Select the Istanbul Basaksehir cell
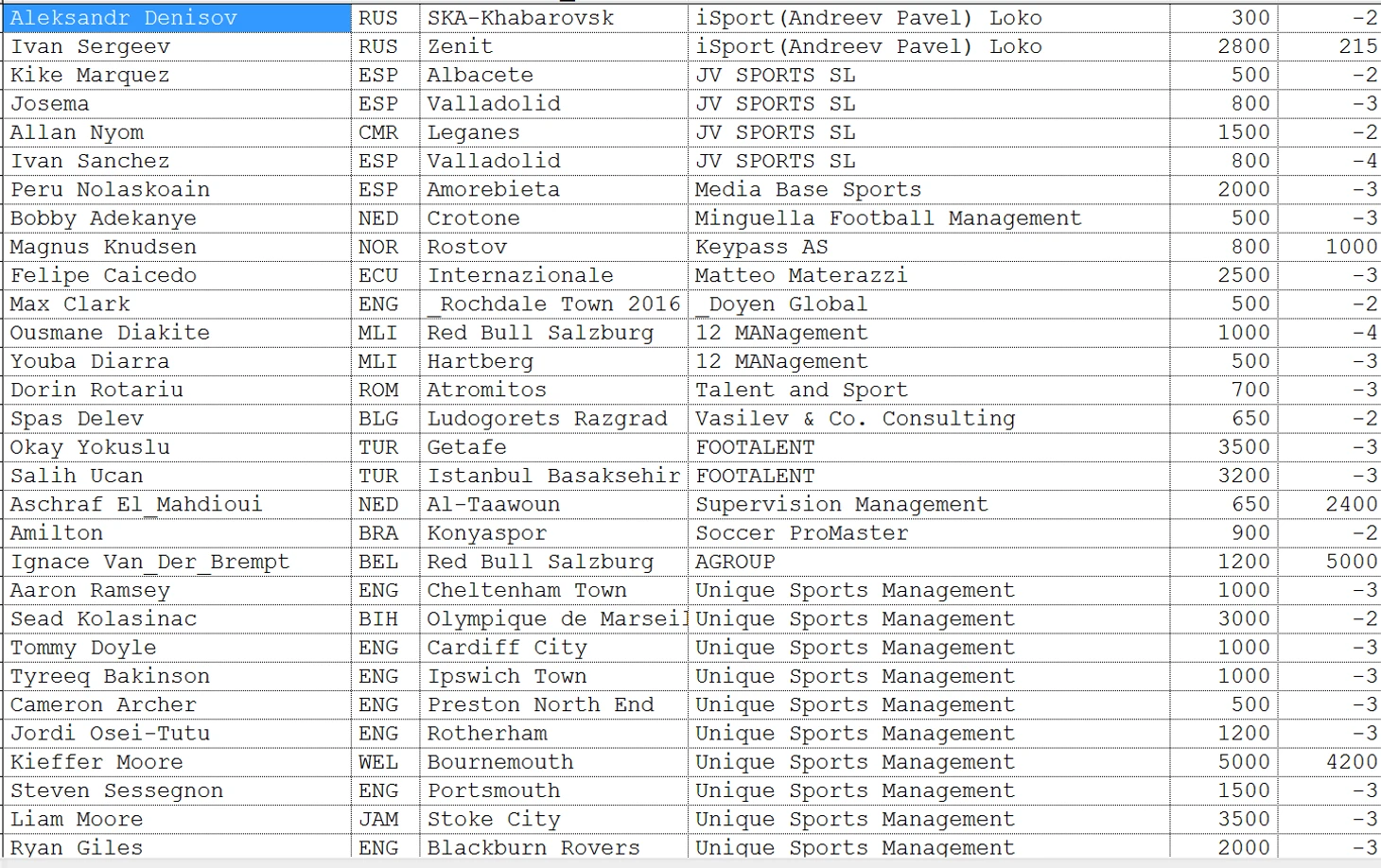Screen dimensions: 1381x868 tap(553, 476)
